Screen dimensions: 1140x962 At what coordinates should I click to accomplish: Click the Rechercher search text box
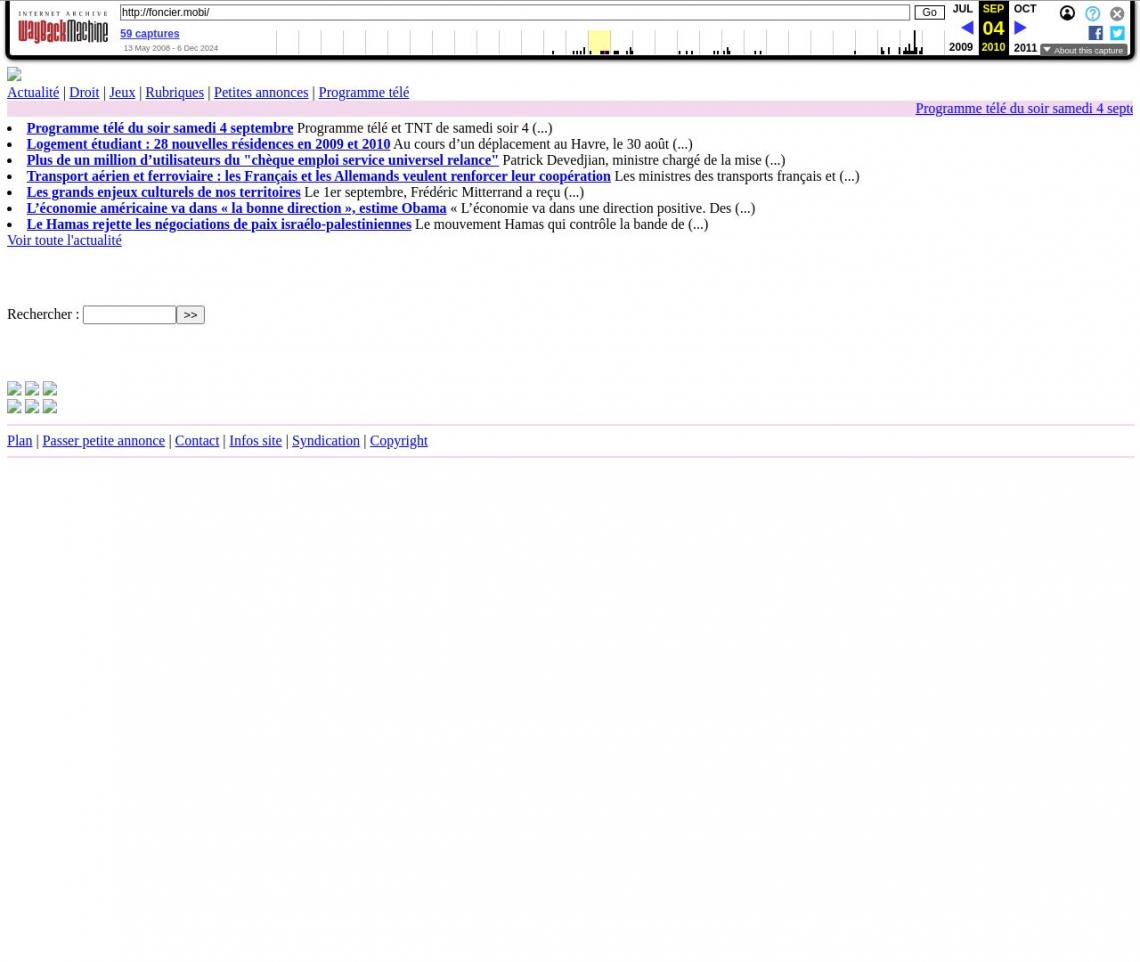129,315
